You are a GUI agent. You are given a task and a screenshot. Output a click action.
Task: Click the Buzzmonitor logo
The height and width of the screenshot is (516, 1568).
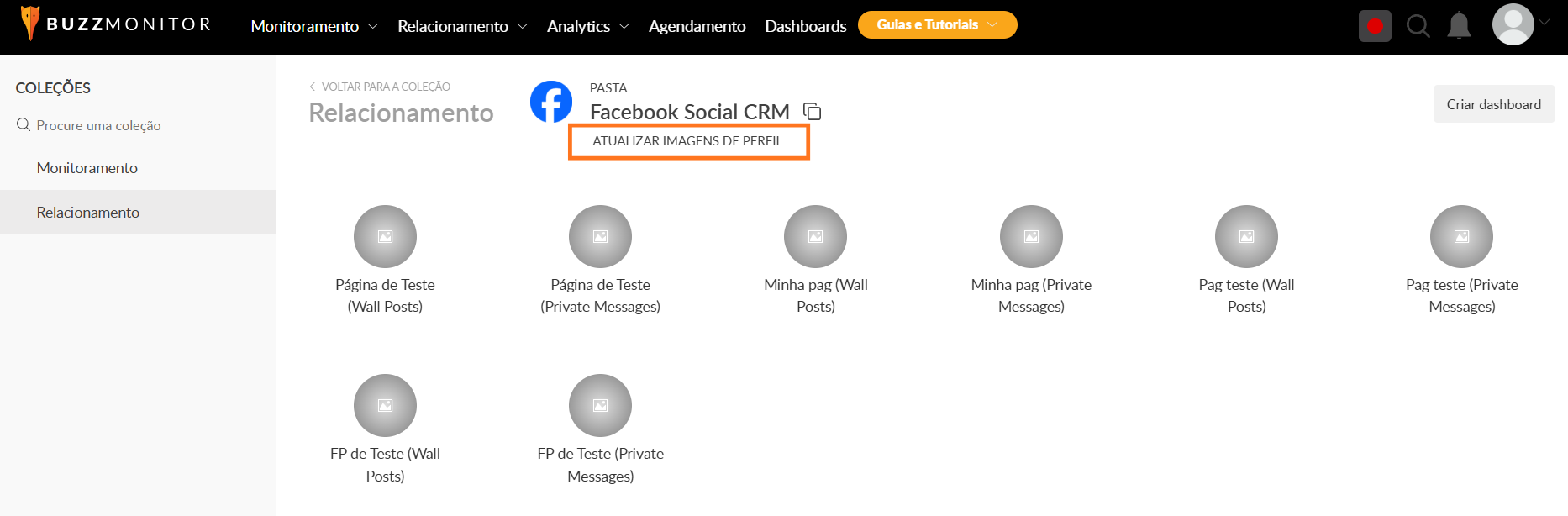[x=116, y=24]
